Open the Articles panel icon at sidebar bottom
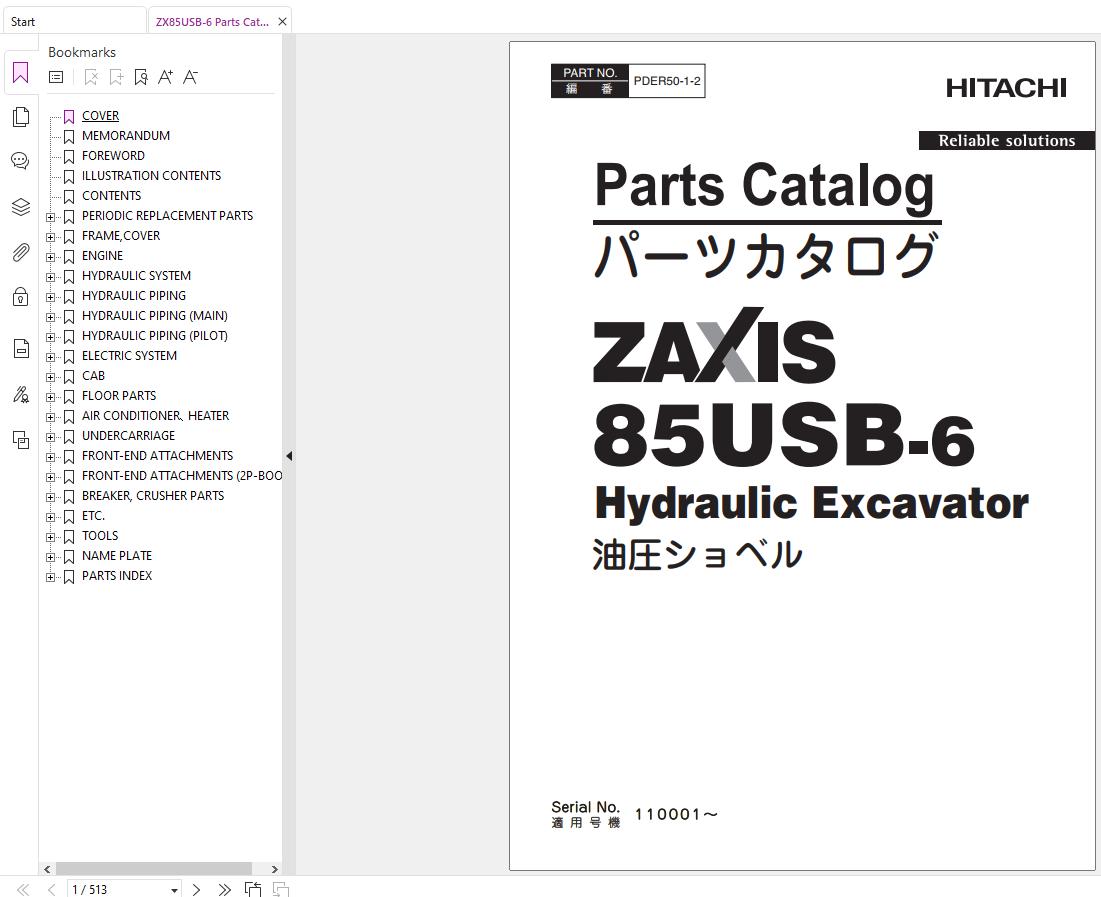This screenshot has height=897, width=1101. [x=20, y=440]
